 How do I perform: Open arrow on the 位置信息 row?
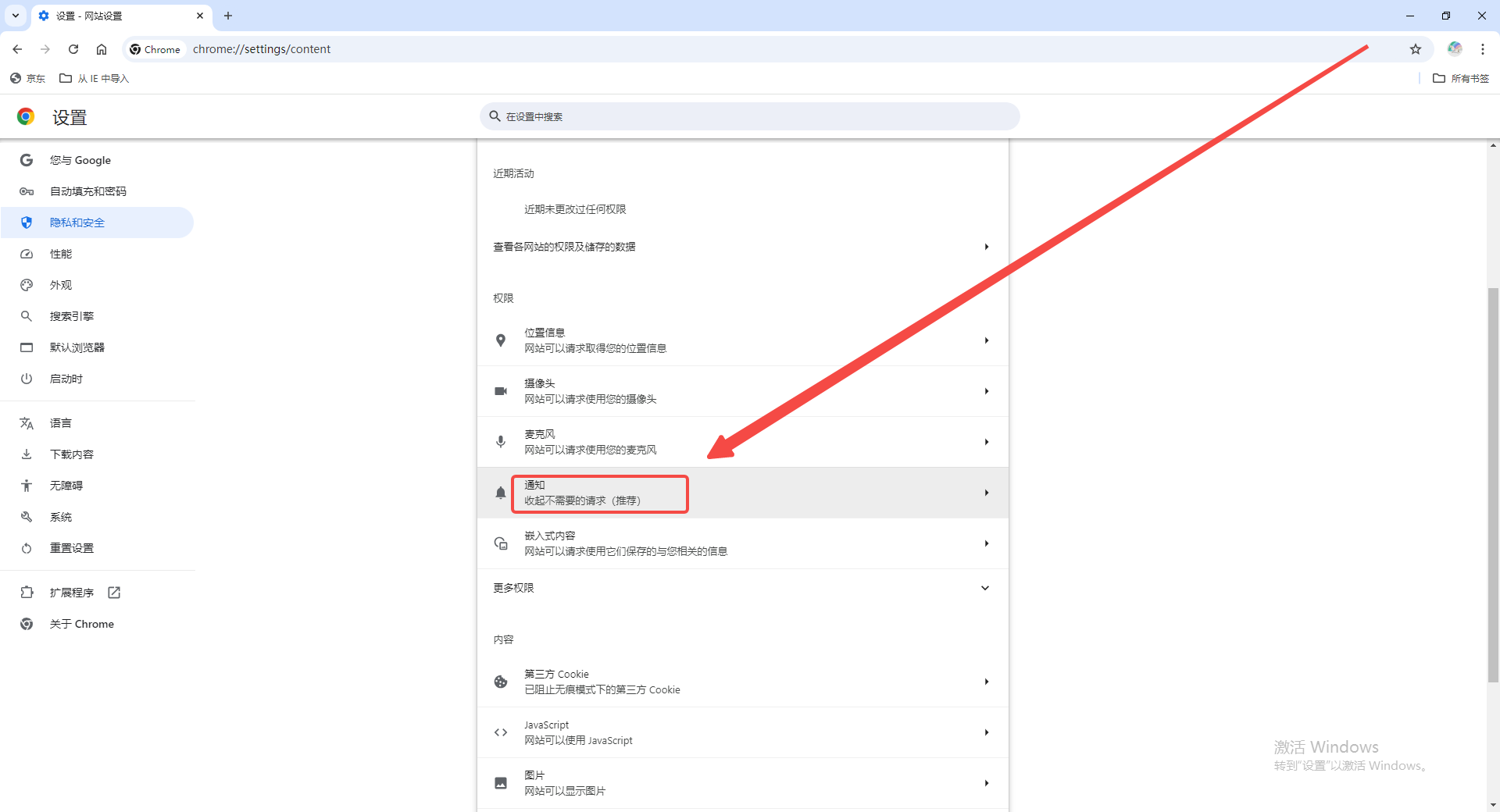tap(987, 340)
